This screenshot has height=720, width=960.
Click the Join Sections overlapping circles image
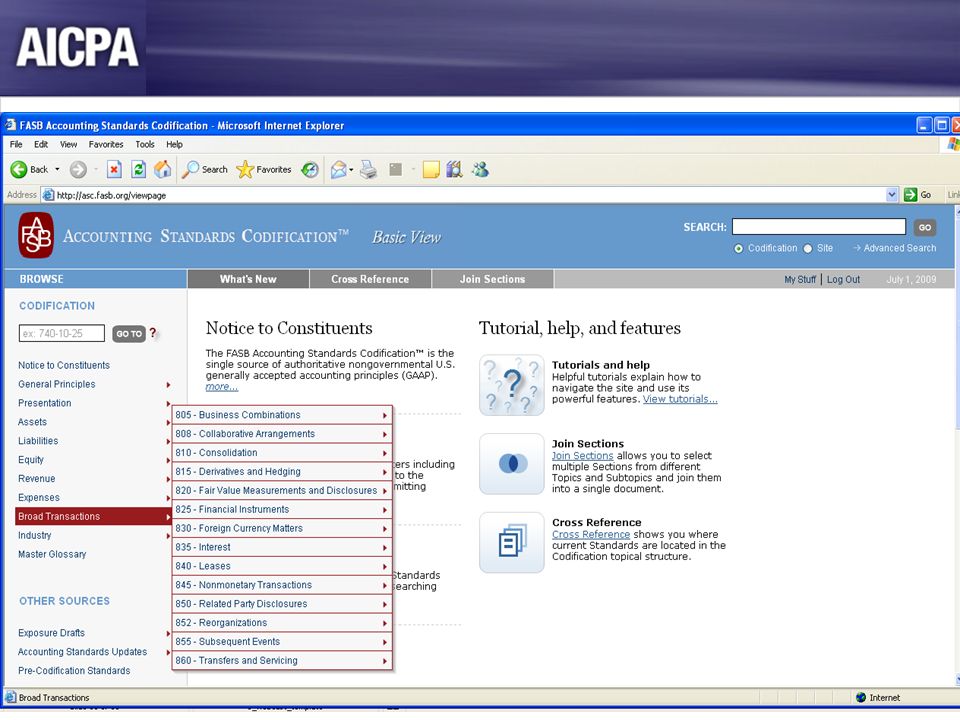pyautogui.click(x=512, y=463)
